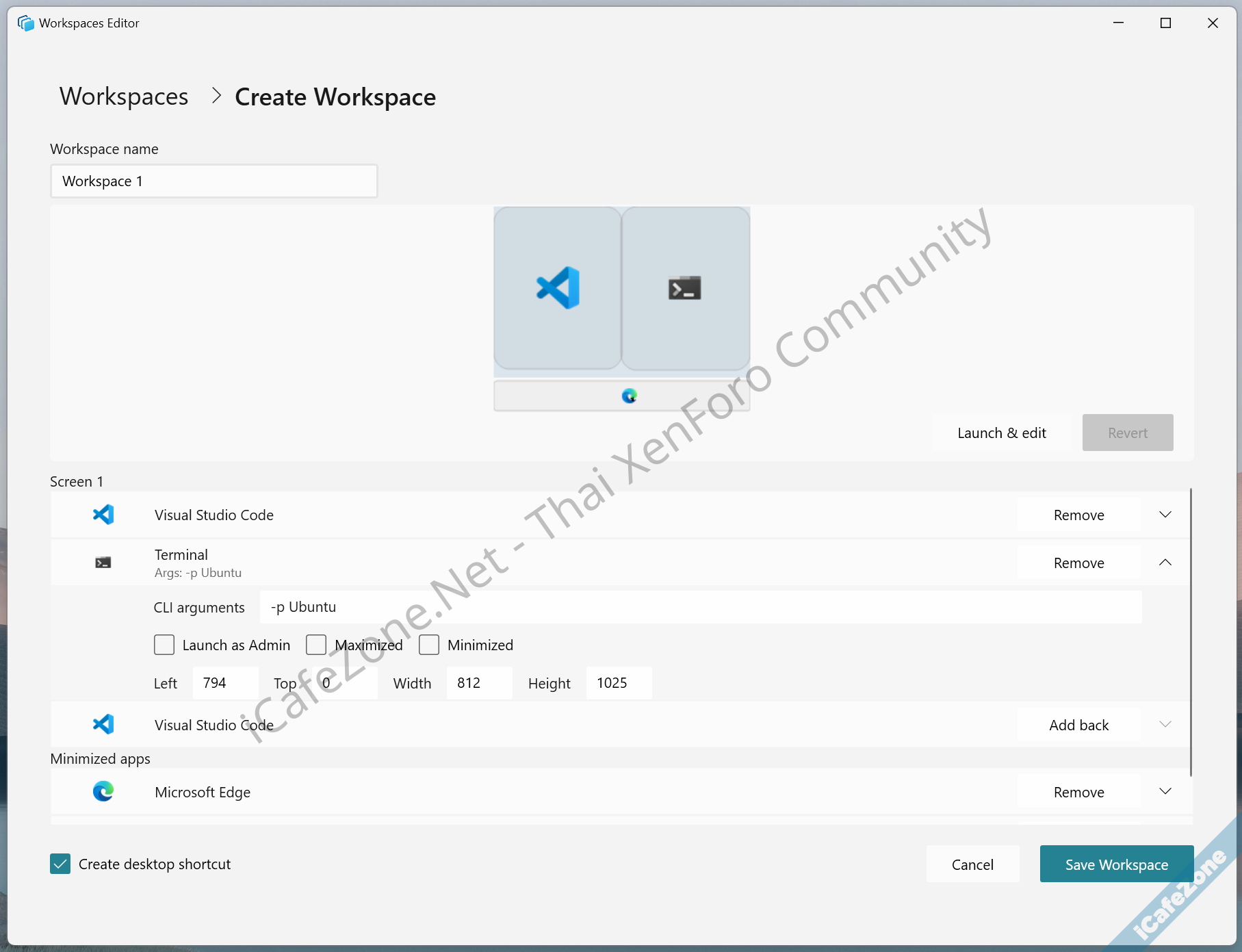Click the removed Visual Studio Code row icon
Viewport: 1242px width, 952px height.
103,724
